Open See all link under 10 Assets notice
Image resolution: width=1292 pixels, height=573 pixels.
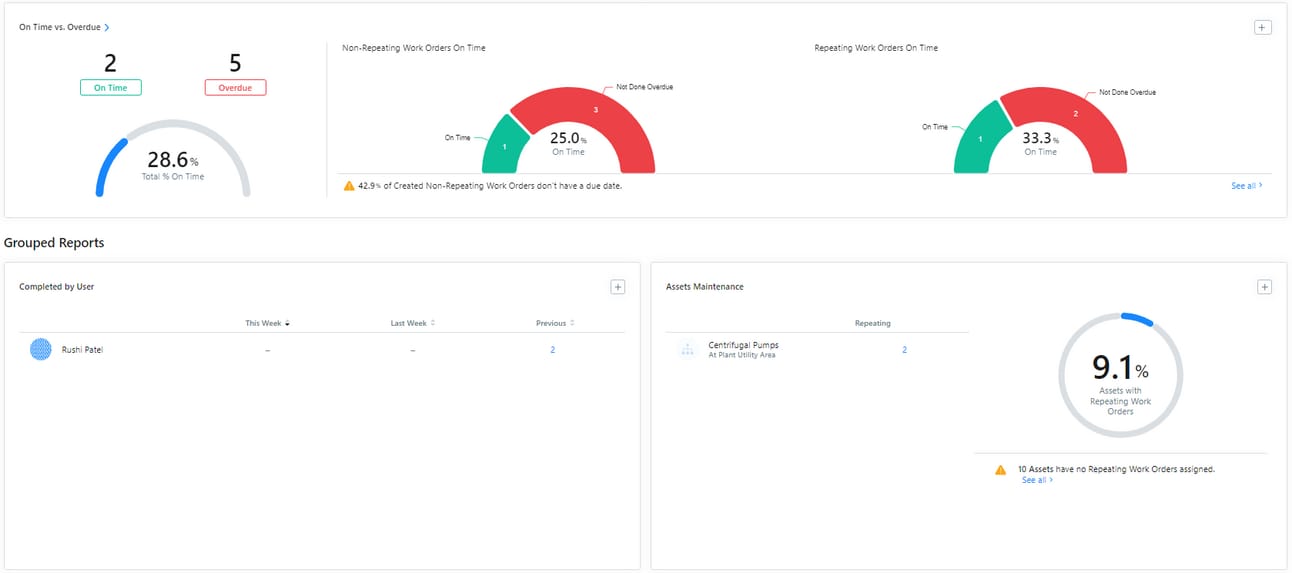1037,480
